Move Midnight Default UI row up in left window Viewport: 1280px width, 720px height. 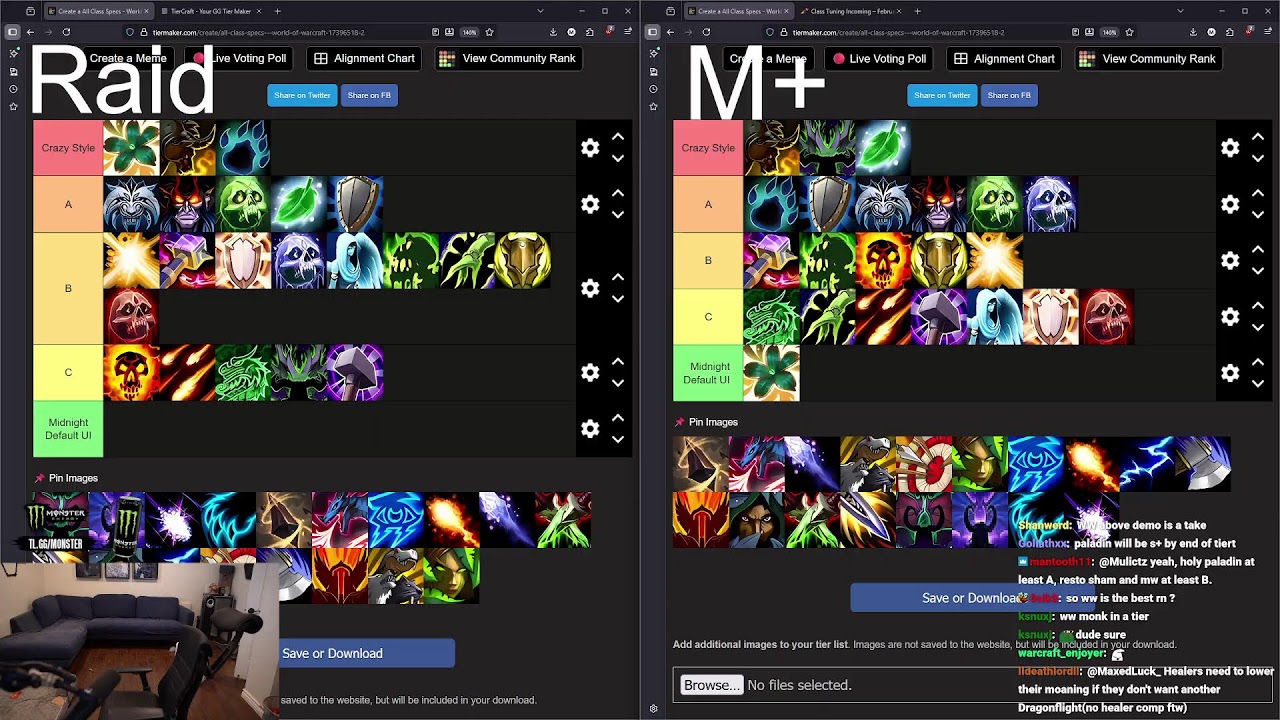coord(618,417)
